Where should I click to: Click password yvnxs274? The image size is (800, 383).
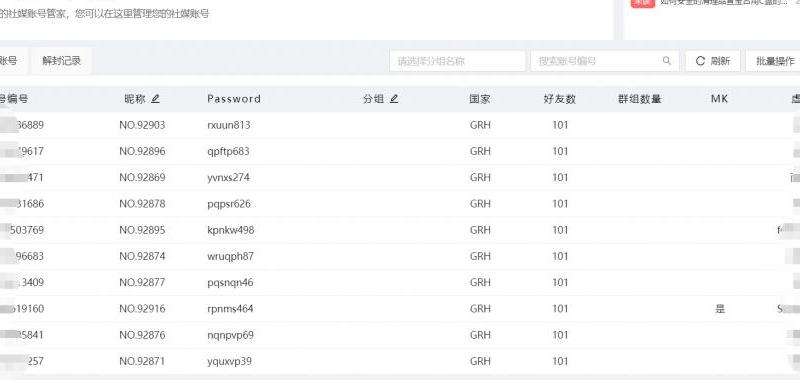click(229, 177)
